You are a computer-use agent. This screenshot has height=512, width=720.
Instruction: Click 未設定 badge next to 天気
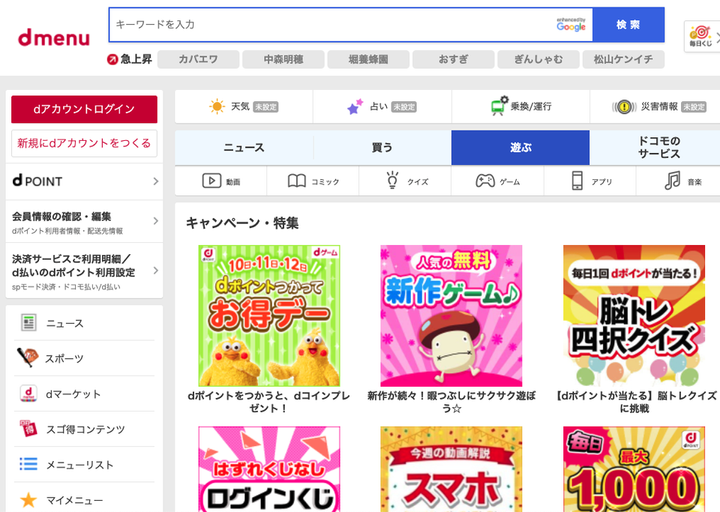(x=266, y=107)
